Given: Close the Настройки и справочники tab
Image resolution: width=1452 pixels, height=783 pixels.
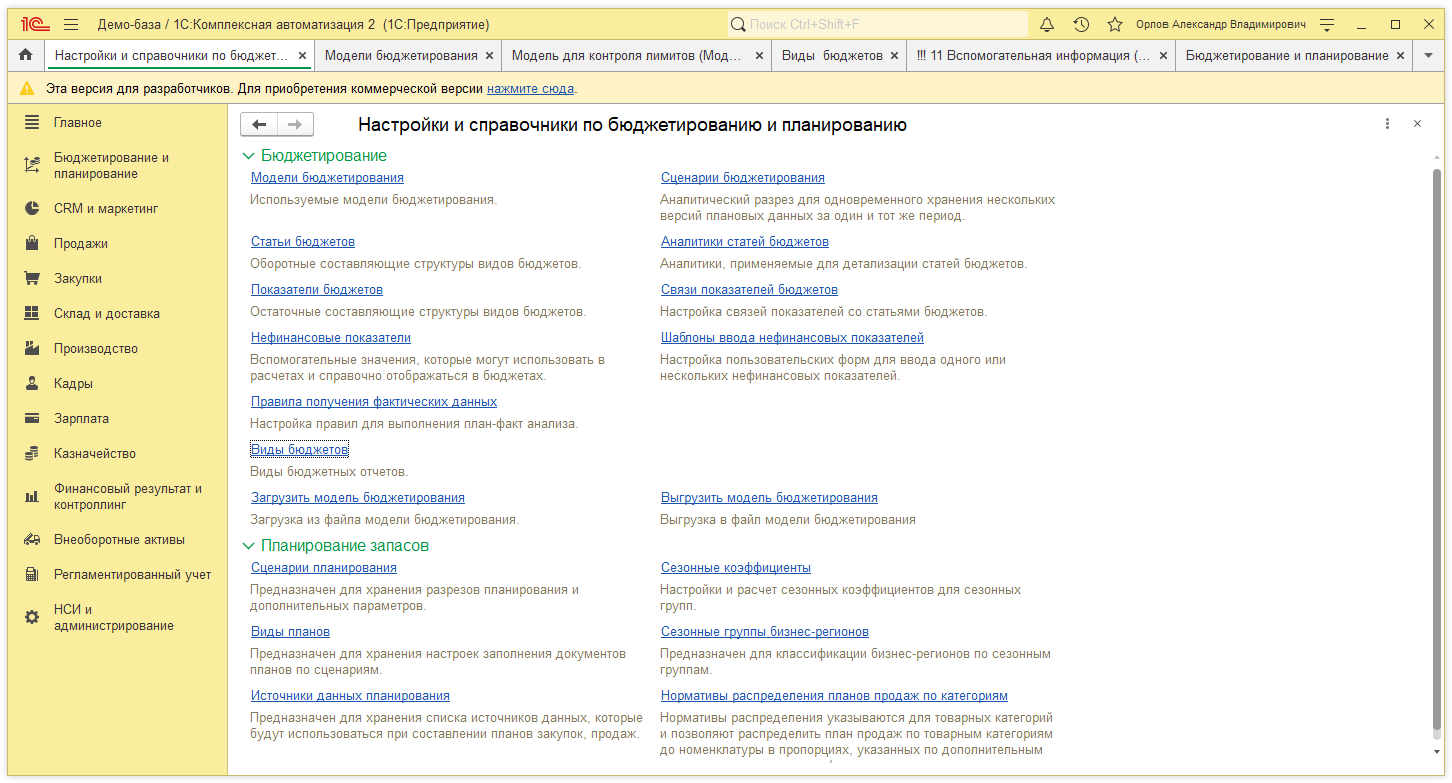Looking at the screenshot, I should [x=303, y=56].
